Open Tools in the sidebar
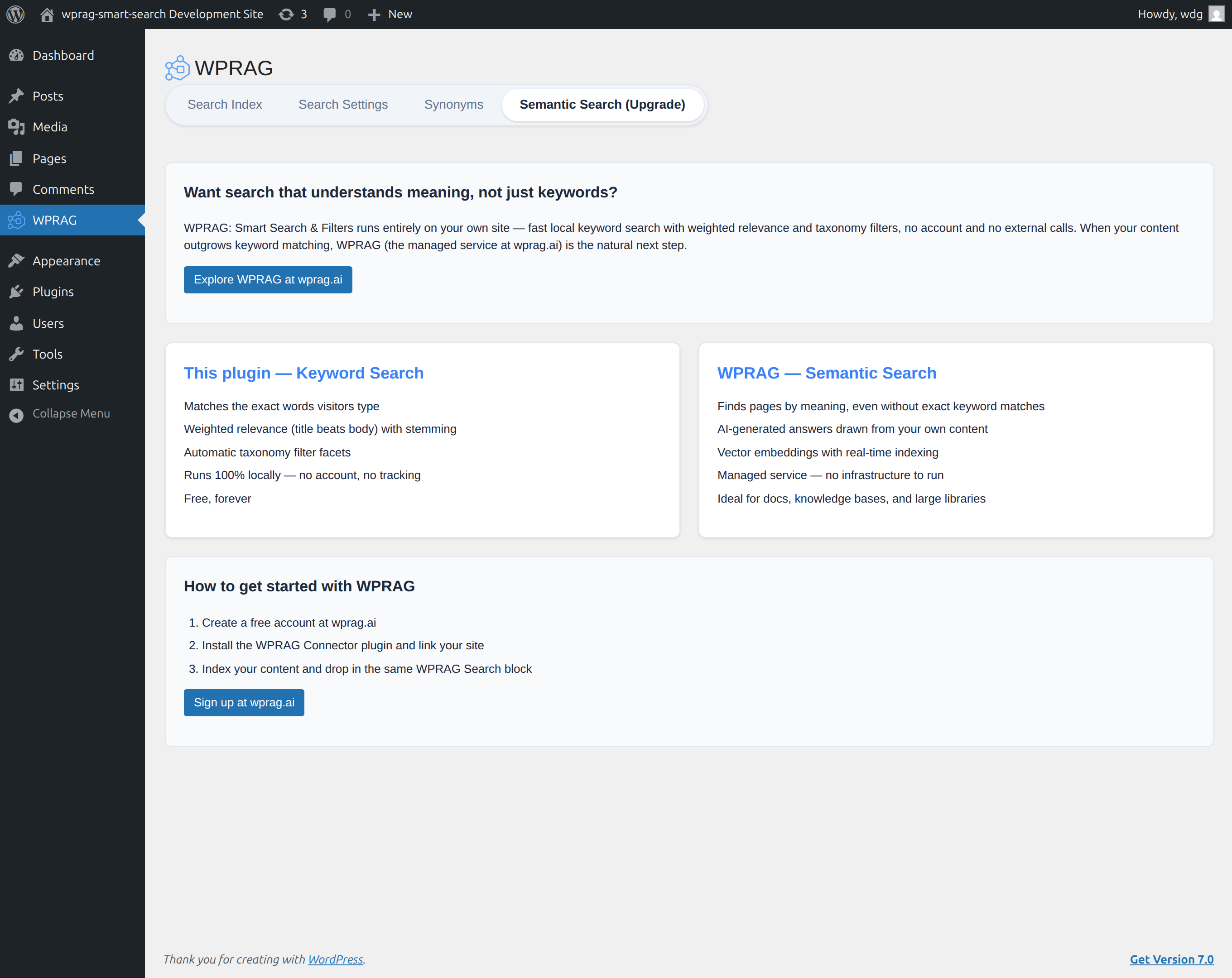 point(72,354)
